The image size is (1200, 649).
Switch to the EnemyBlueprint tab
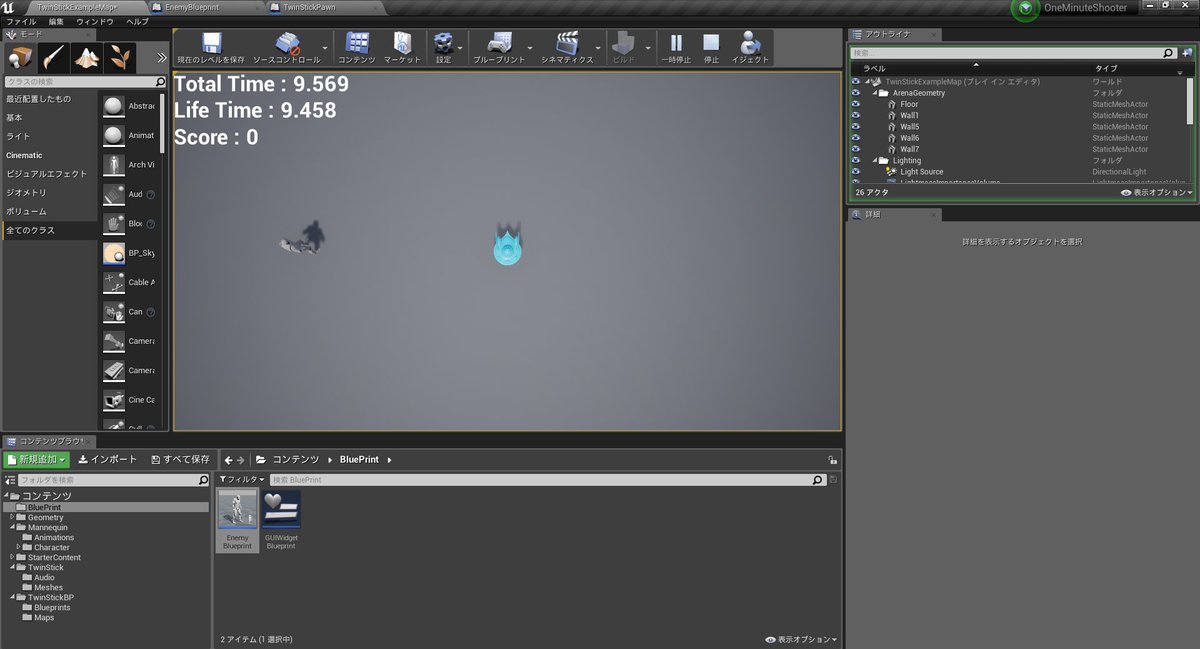coord(191,7)
